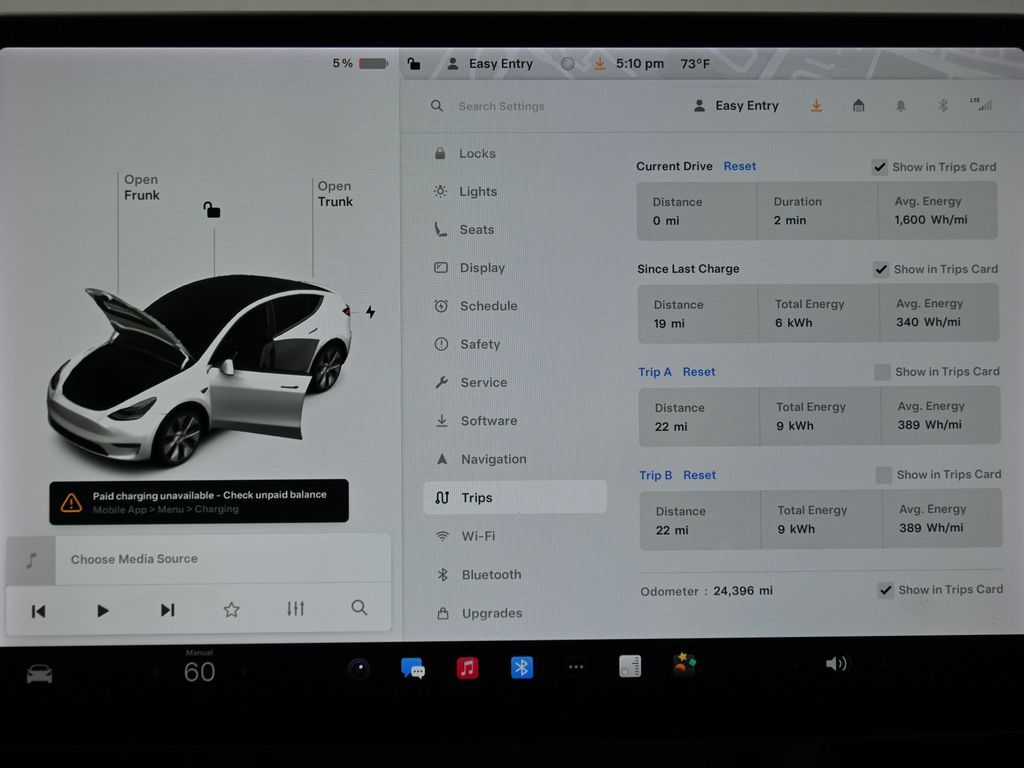Tap Open Frunk on the car view
1024x768 pixels.
pos(141,187)
